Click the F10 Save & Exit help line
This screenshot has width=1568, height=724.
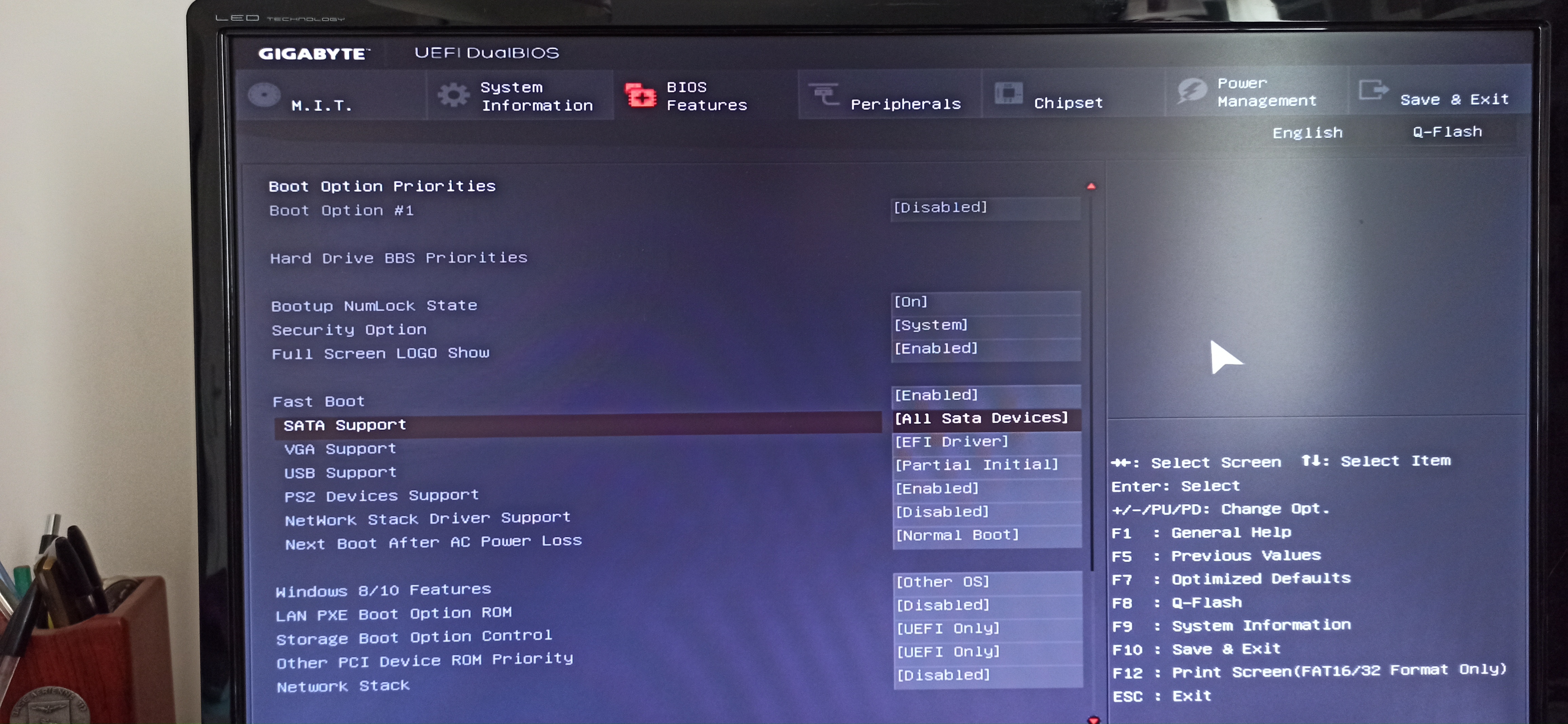point(1196,649)
